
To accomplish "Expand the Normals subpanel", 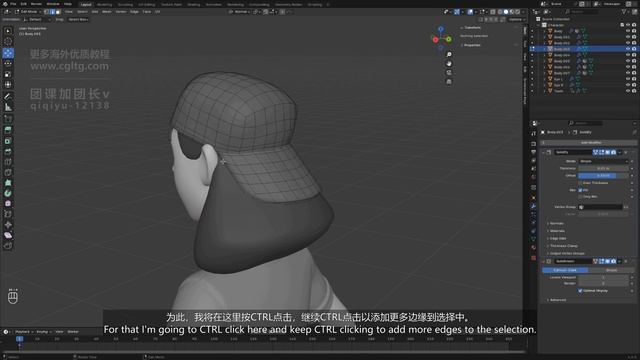I will pos(556,223).
